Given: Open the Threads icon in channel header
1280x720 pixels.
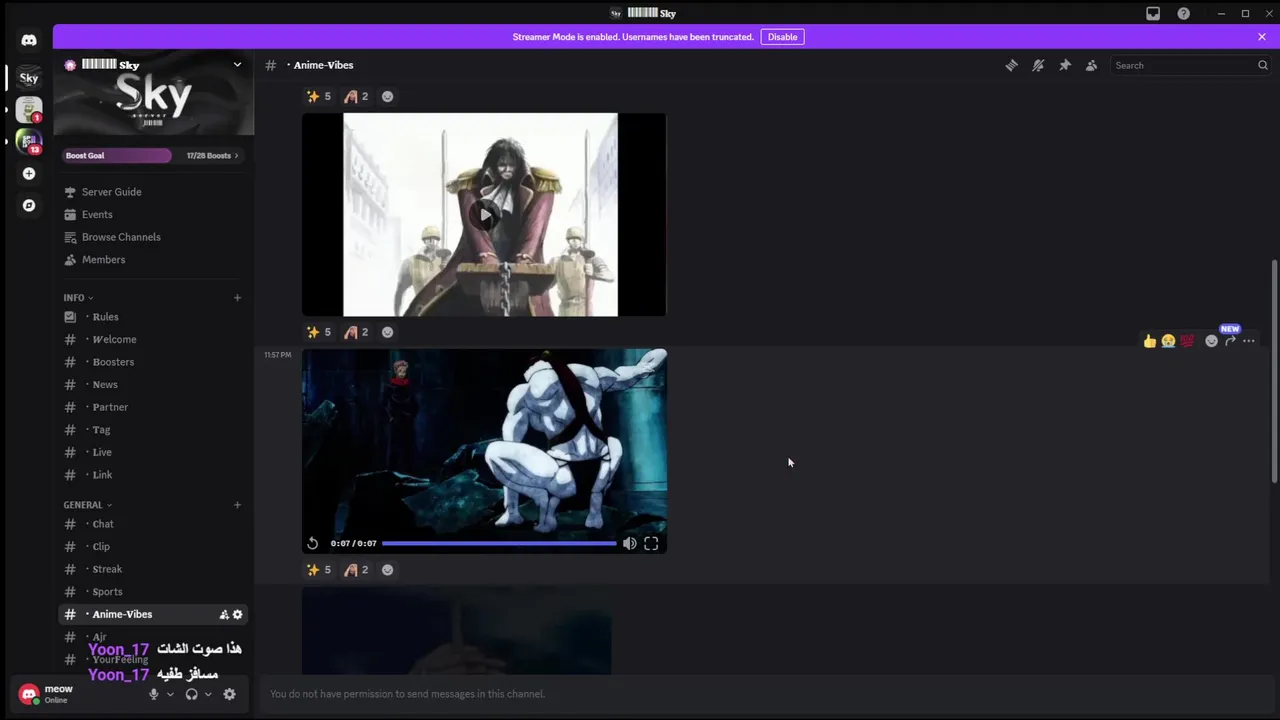Looking at the screenshot, I should click(1012, 65).
